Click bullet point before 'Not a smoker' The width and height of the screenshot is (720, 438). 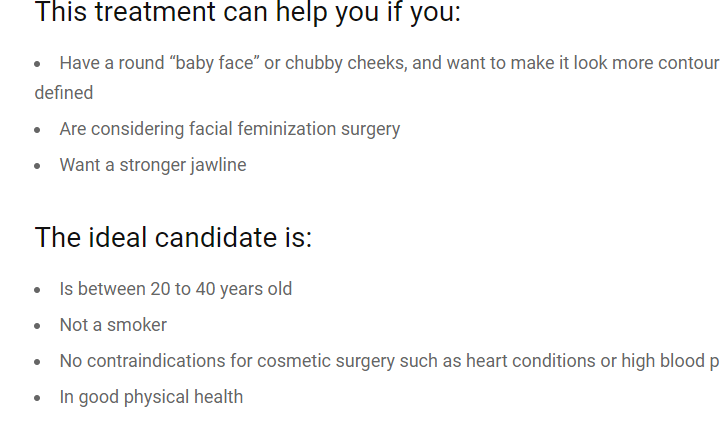38,326
